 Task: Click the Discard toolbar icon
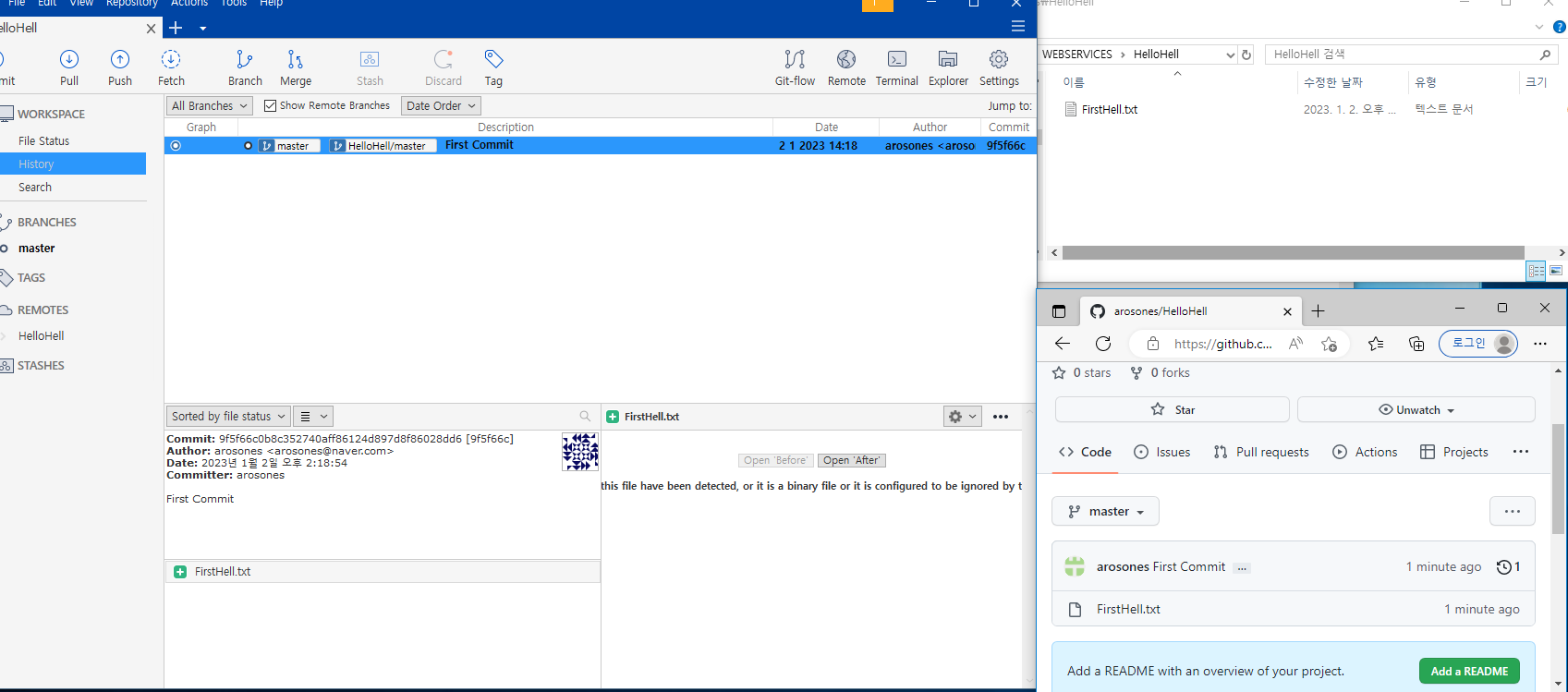(x=444, y=67)
